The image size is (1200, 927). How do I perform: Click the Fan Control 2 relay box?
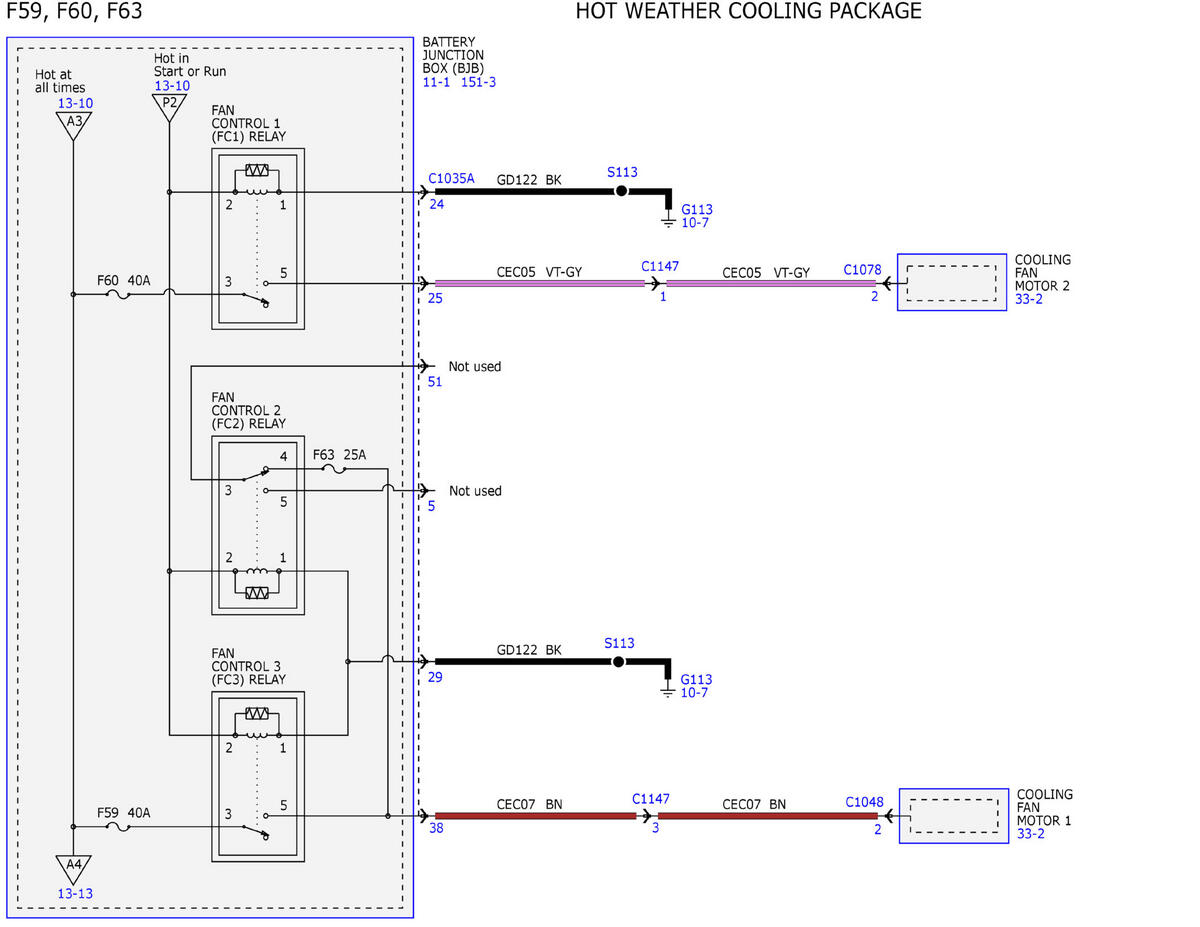pyautogui.click(x=258, y=524)
